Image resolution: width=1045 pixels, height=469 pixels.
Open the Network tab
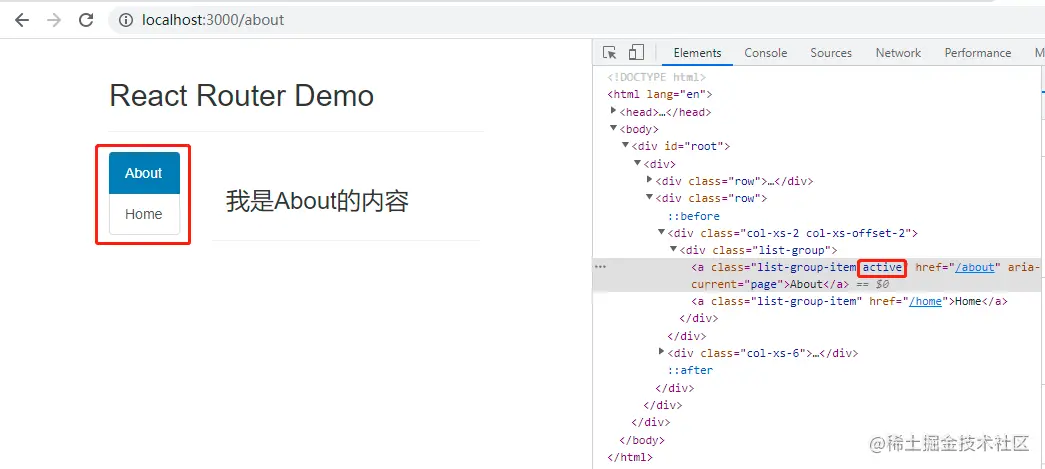pyautogui.click(x=898, y=53)
